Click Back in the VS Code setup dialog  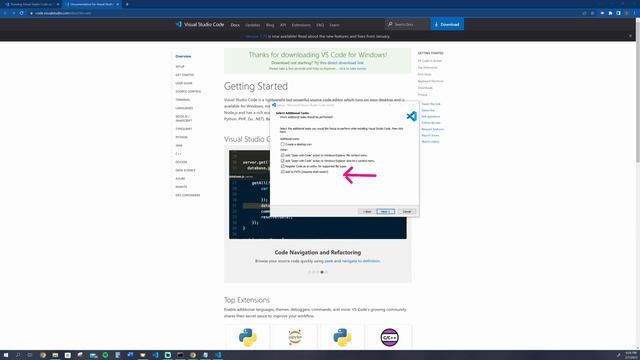[367, 211]
